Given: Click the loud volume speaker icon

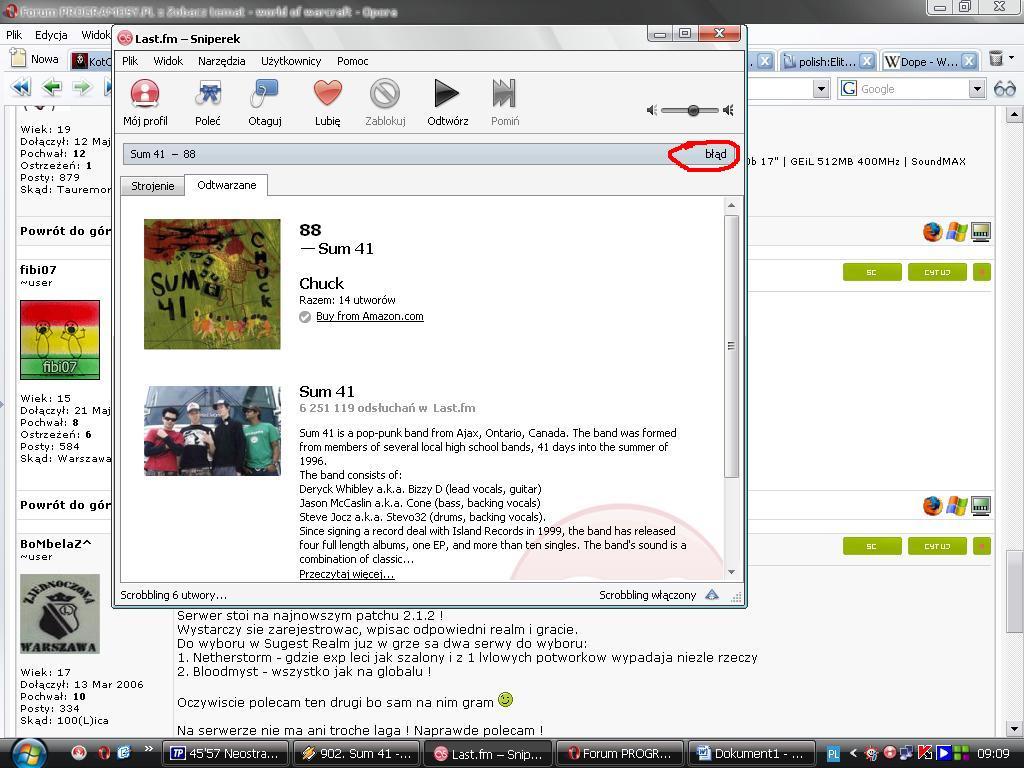Looking at the screenshot, I should coord(729,110).
